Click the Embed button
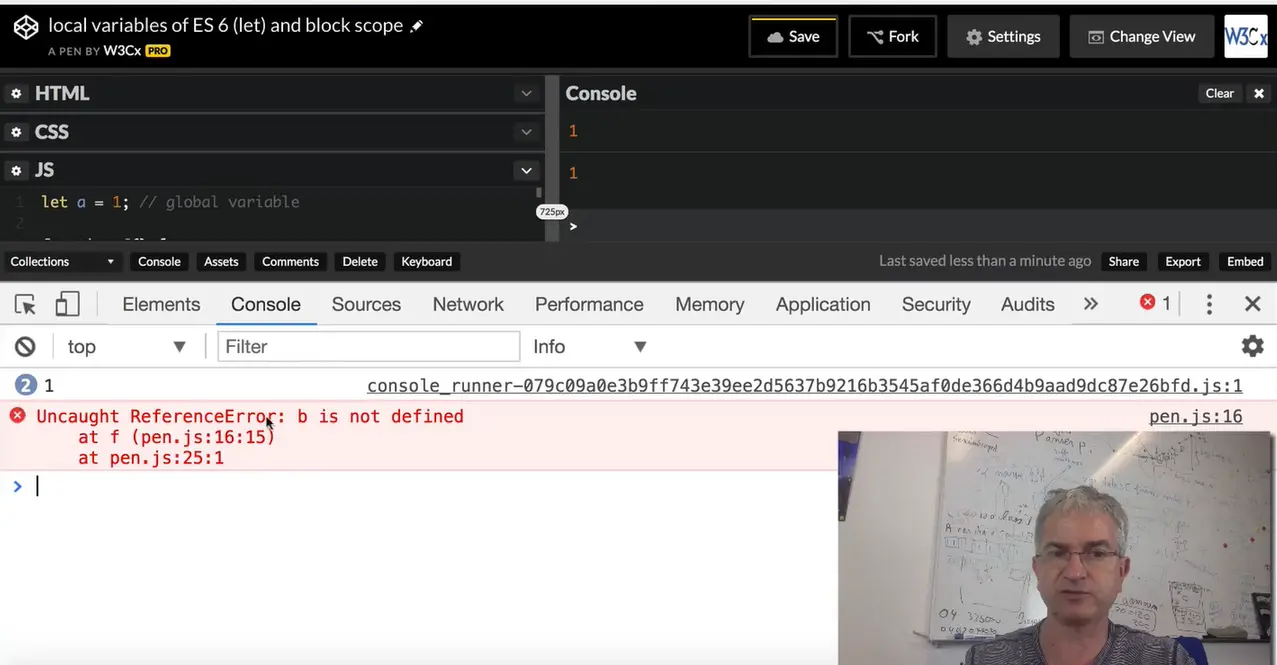 coord(1245,261)
